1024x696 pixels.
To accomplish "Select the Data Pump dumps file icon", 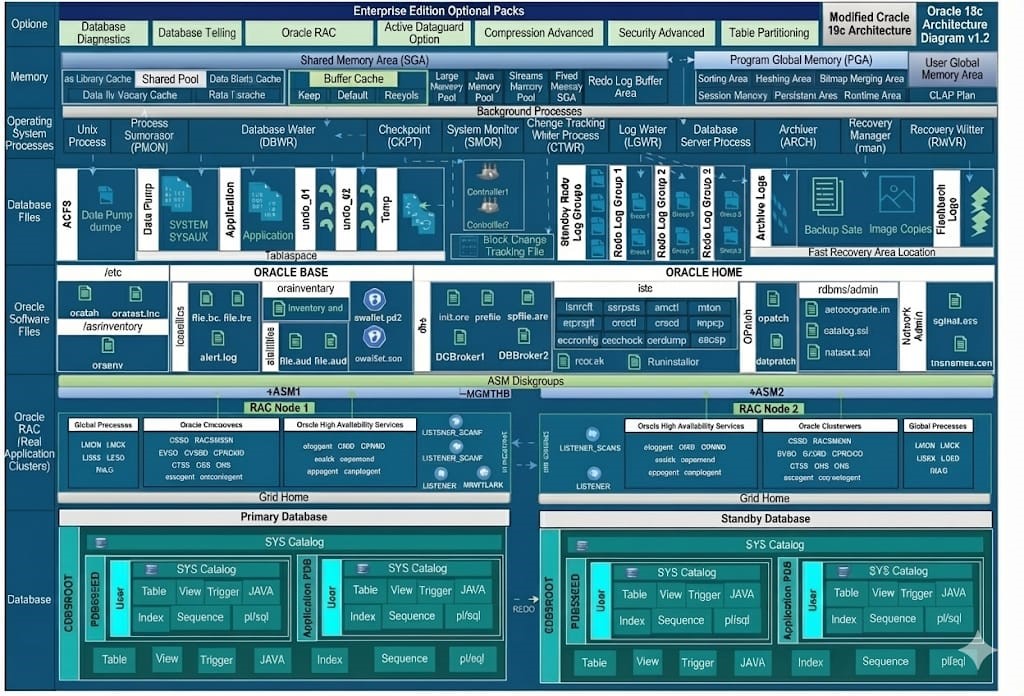I will [105, 194].
